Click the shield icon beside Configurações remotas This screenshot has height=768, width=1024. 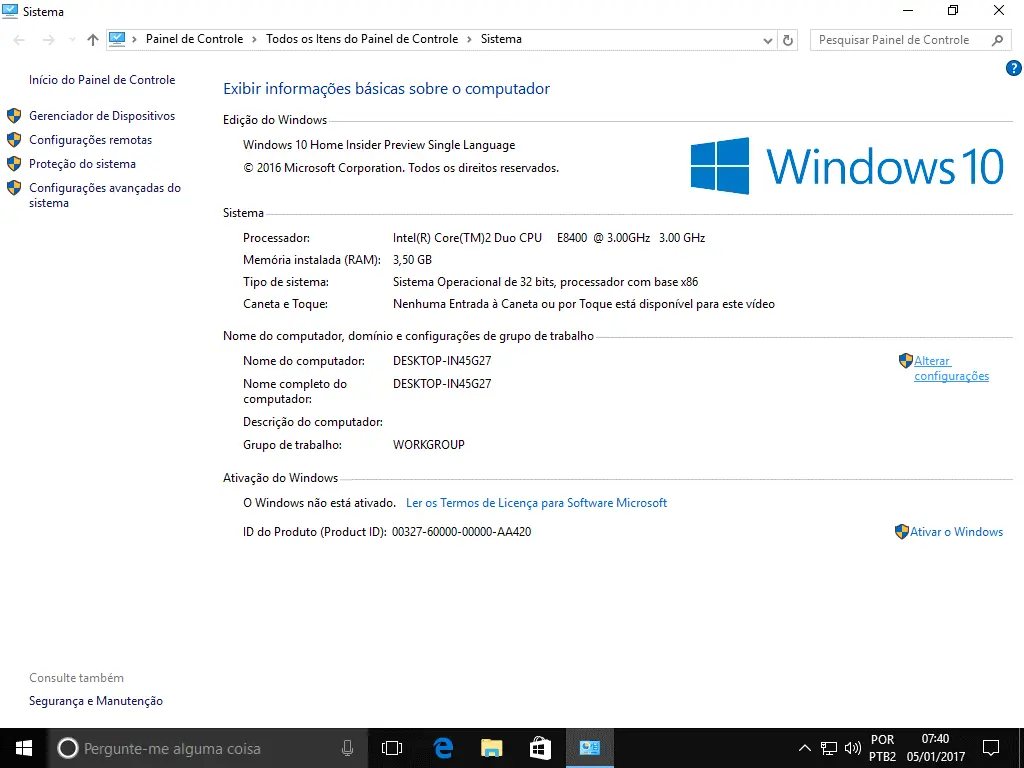click(14, 140)
